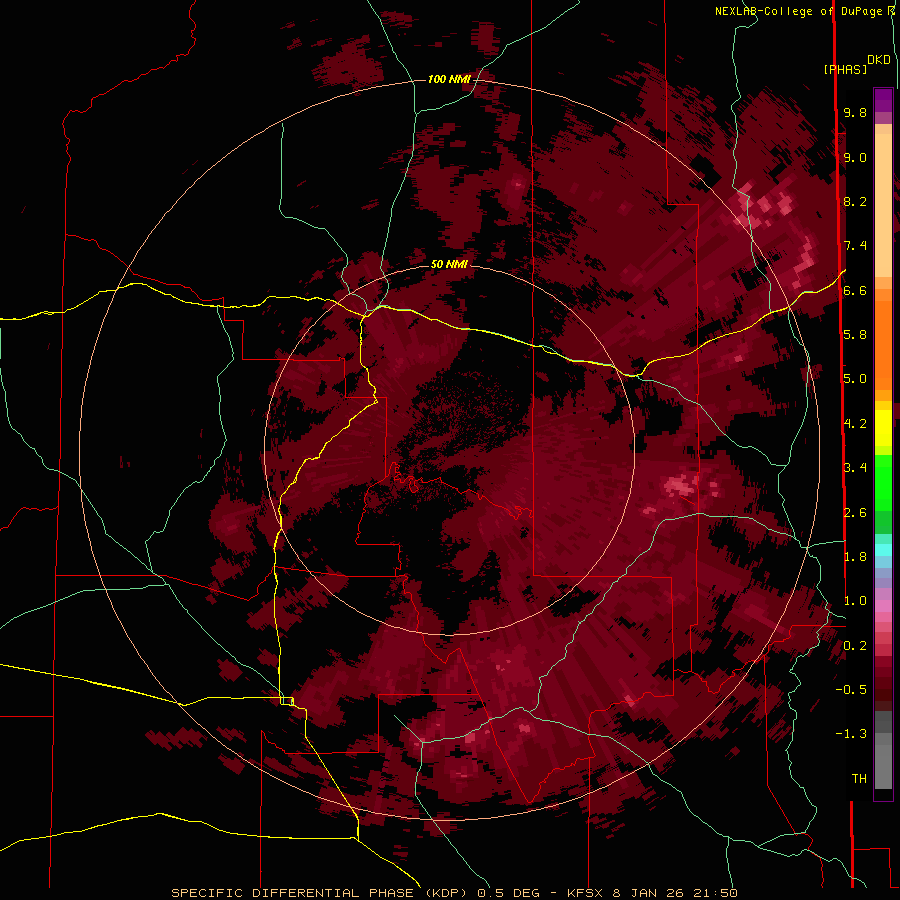Click the pink segment of the color bar

tap(883, 606)
